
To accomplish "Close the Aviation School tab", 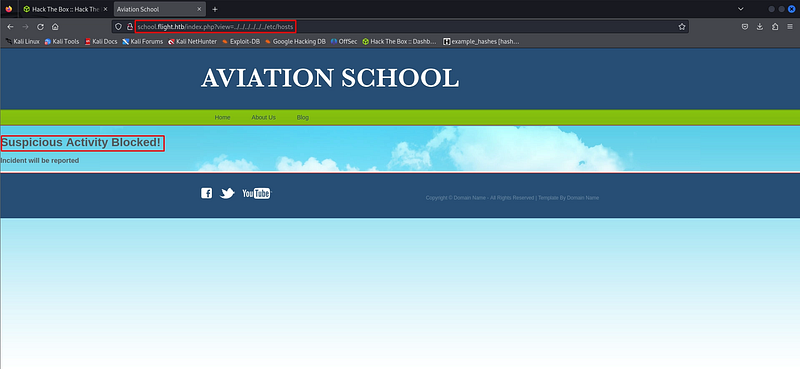I will tap(199, 9).
